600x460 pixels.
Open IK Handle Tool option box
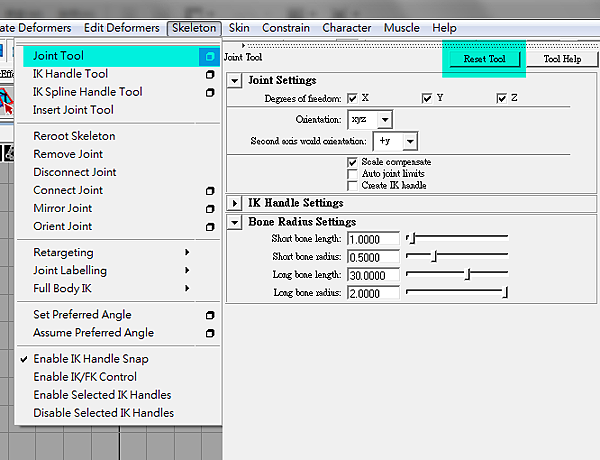click(210, 74)
